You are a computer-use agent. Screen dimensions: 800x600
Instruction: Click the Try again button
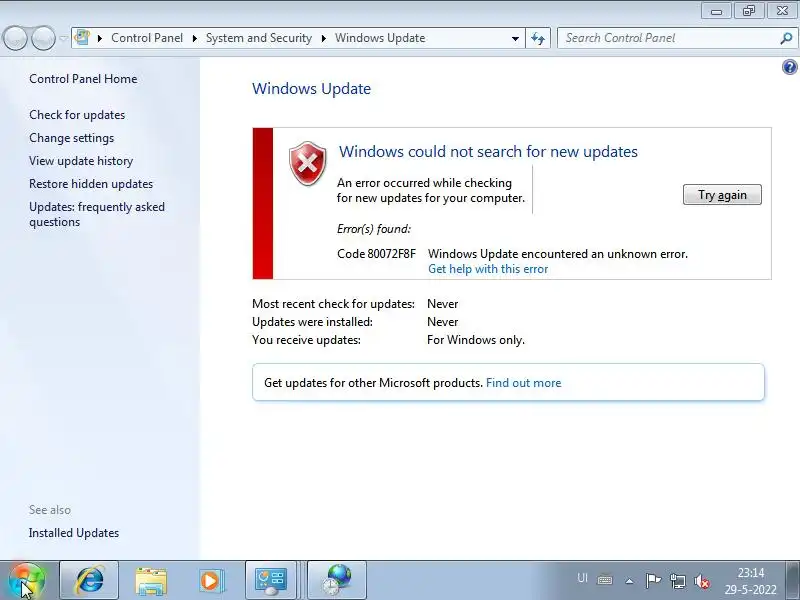[722, 195]
